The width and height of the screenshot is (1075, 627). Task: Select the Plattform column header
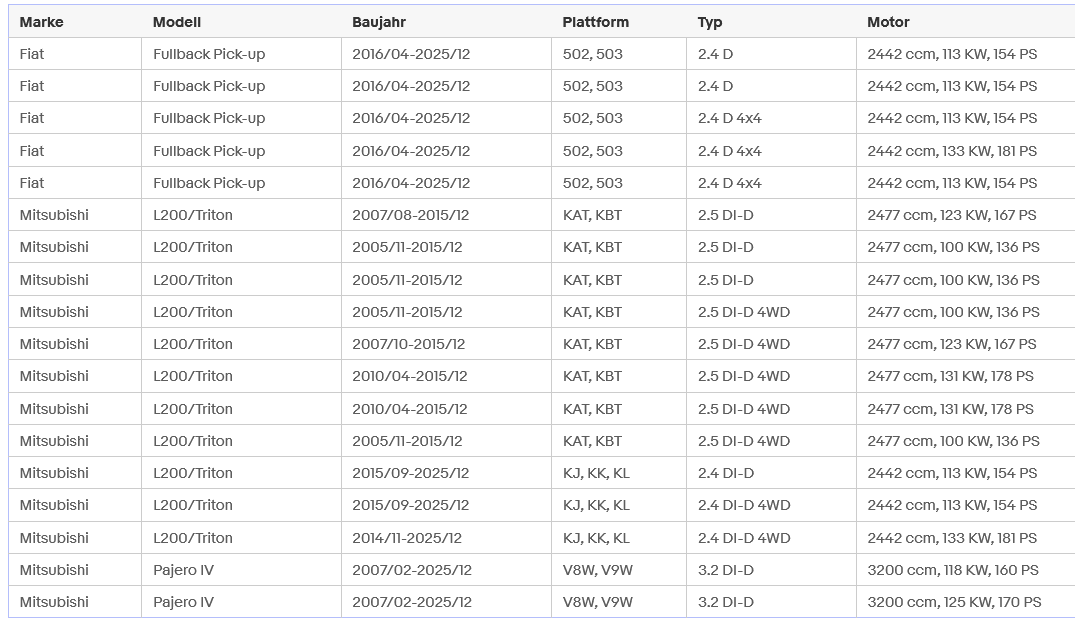[596, 22]
